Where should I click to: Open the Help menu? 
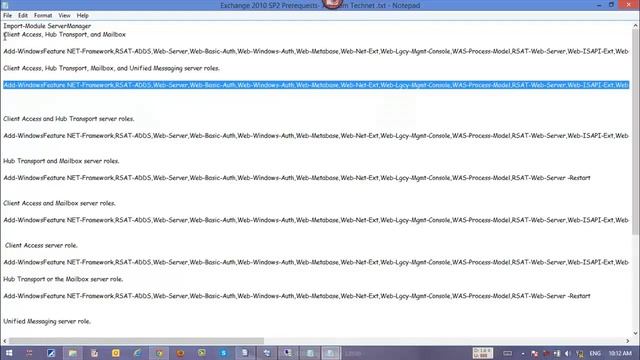click(82, 16)
